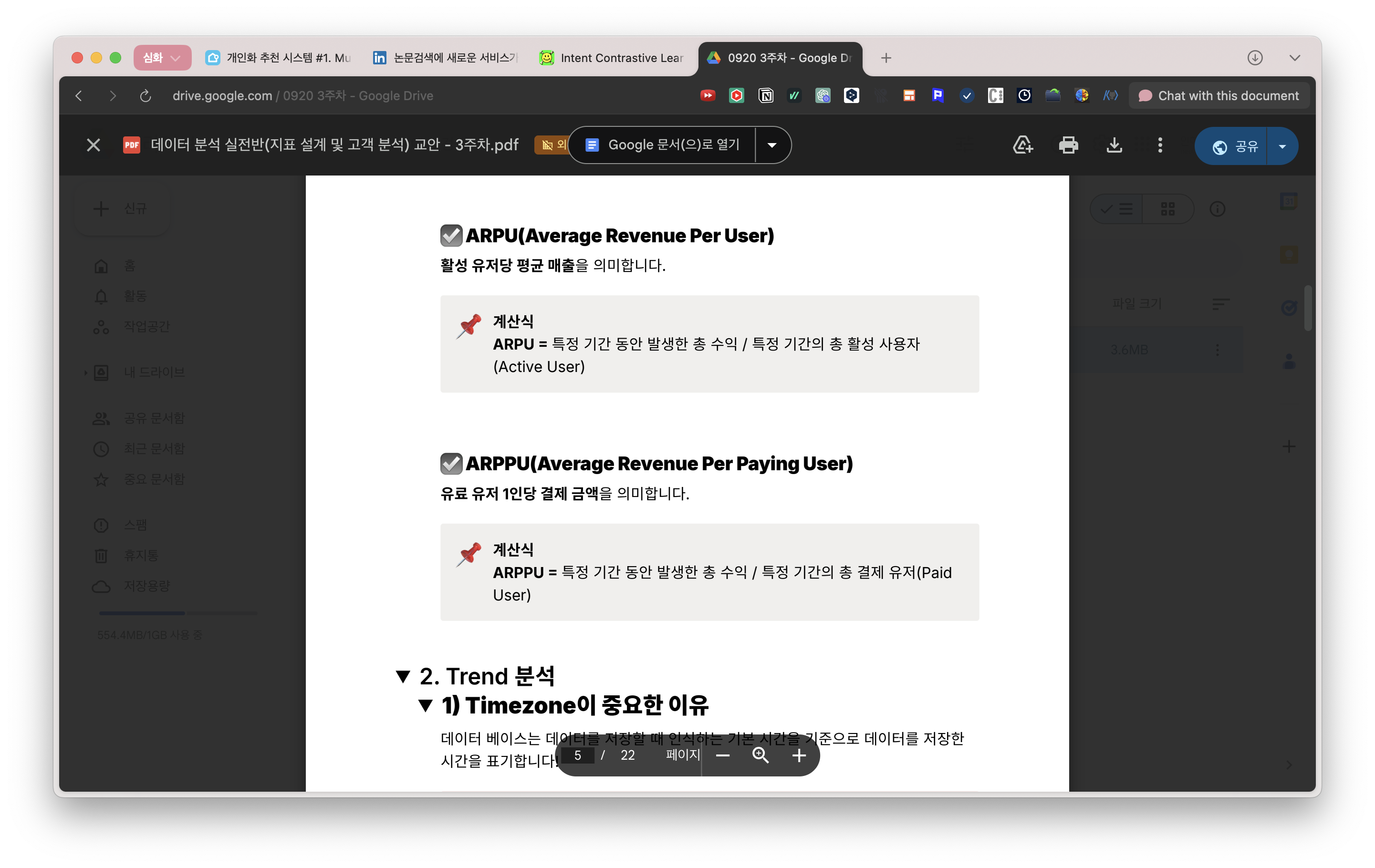The height and width of the screenshot is (868, 1375).
Task: Click Chat with this document button
Action: click(1219, 95)
